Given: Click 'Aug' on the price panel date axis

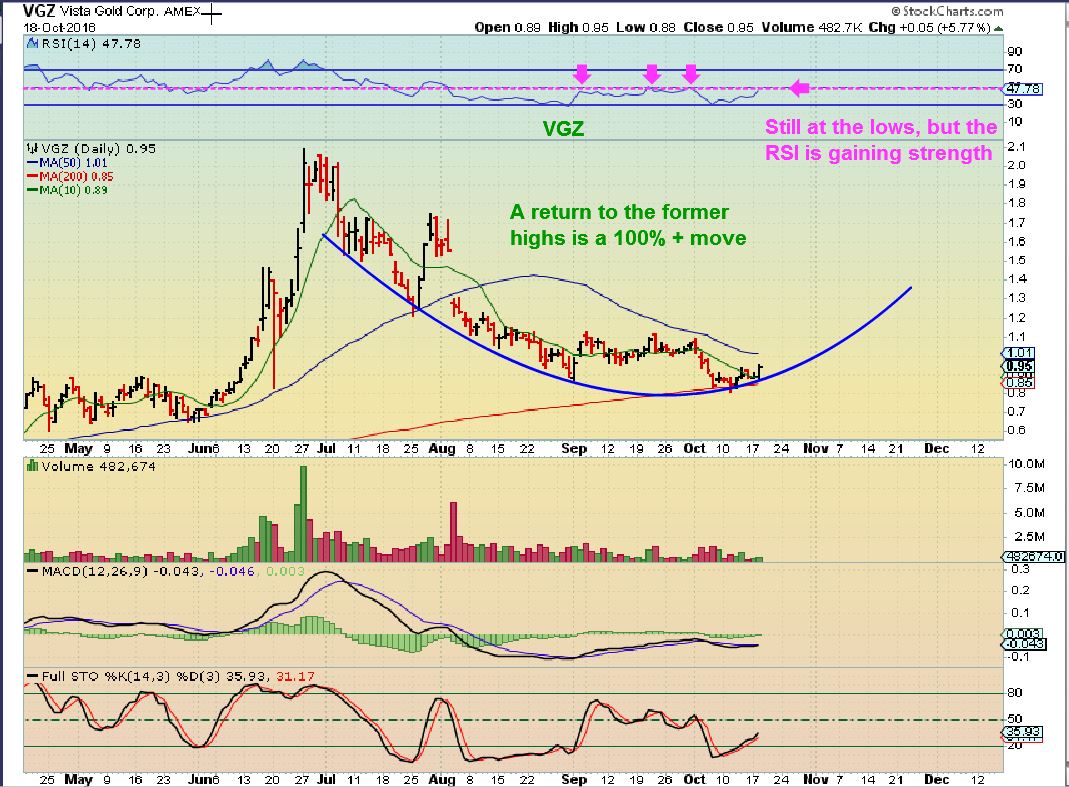Looking at the screenshot, I should tap(442, 449).
